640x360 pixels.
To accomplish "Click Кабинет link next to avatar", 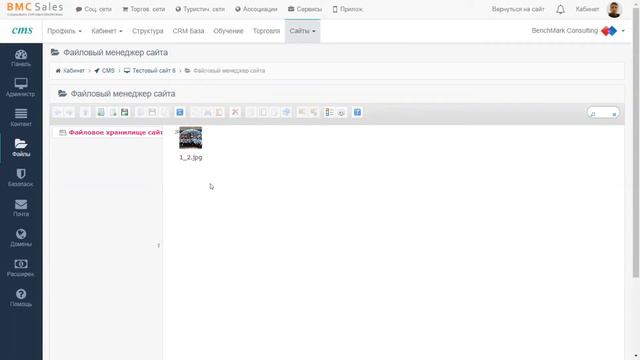I will tap(587, 9).
